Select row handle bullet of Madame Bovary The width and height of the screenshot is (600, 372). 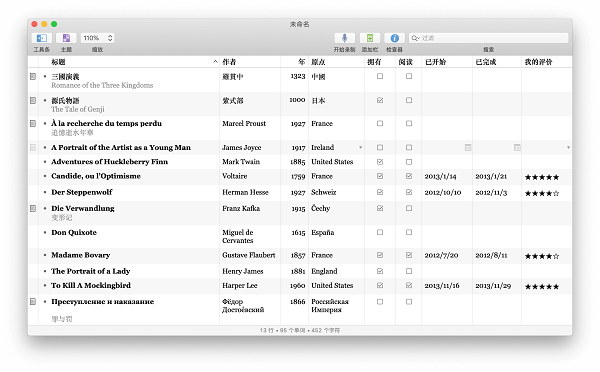pyautogui.click(x=45, y=255)
